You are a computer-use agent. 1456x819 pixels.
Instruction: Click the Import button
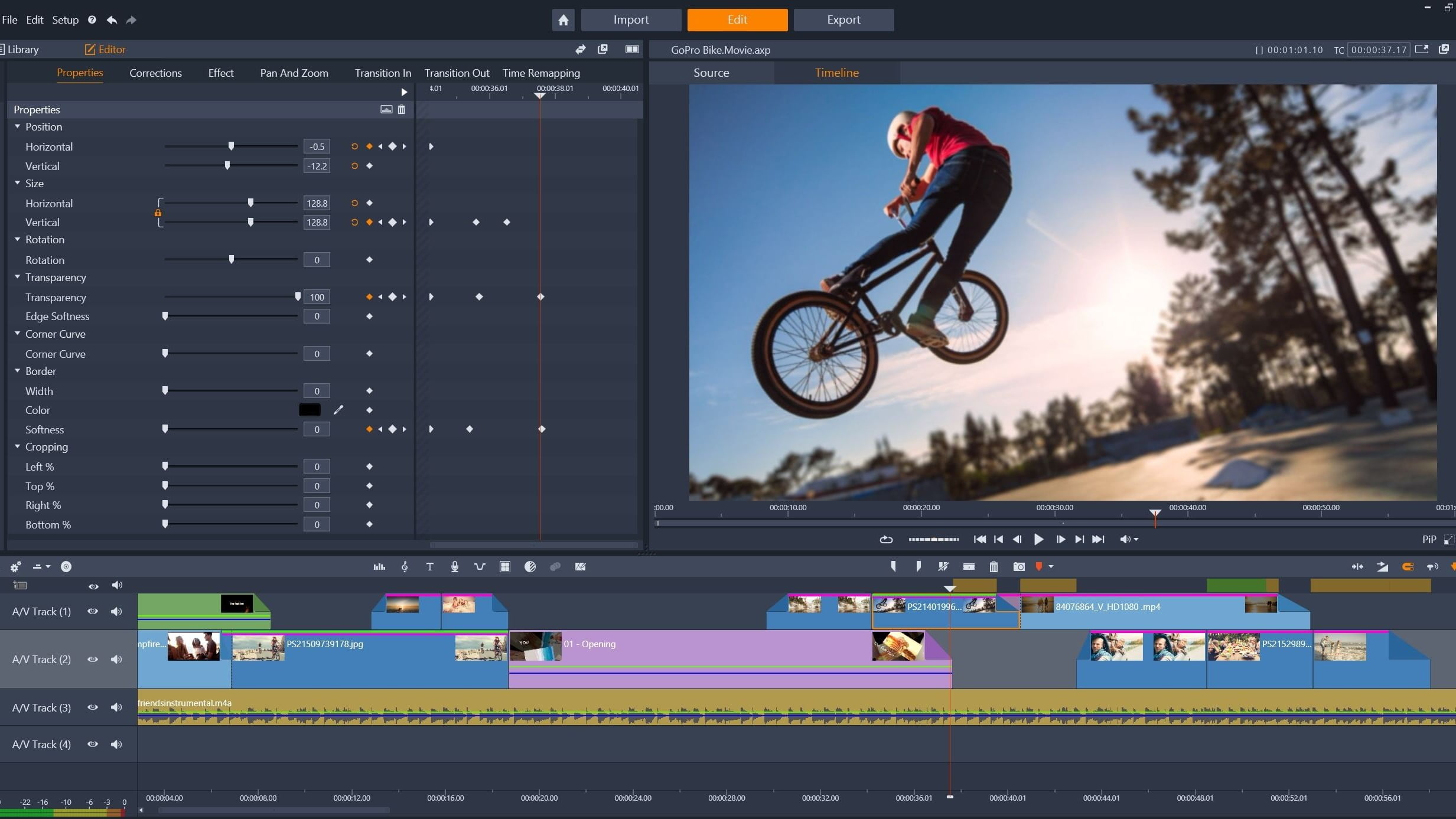[x=632, y=19]
